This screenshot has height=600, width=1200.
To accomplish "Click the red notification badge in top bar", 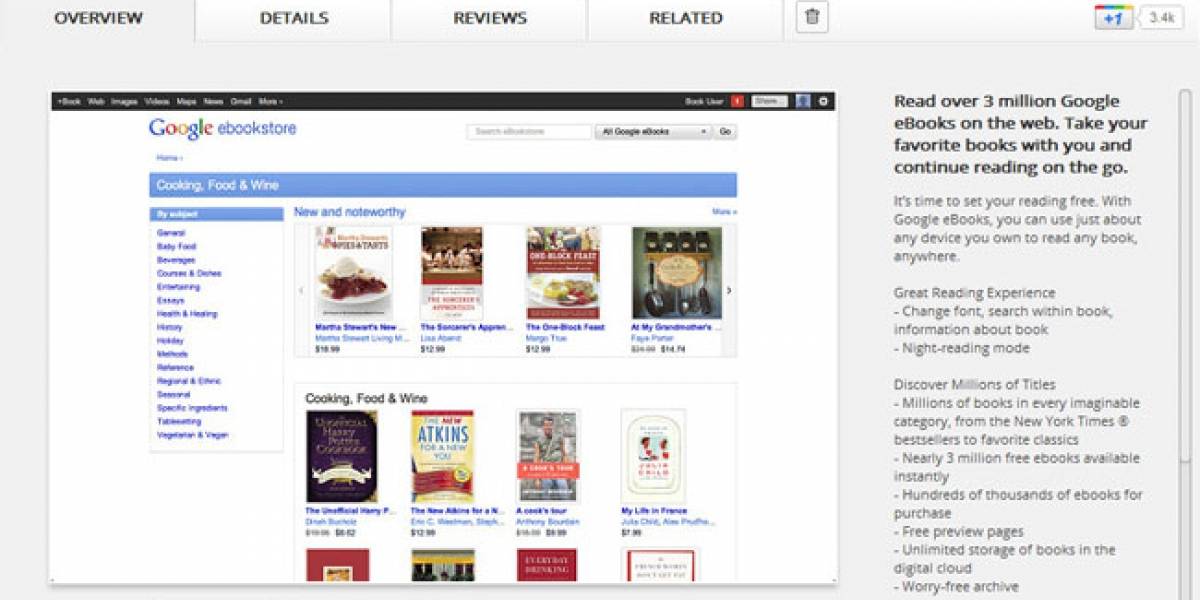I will click(x=737, y=101).
